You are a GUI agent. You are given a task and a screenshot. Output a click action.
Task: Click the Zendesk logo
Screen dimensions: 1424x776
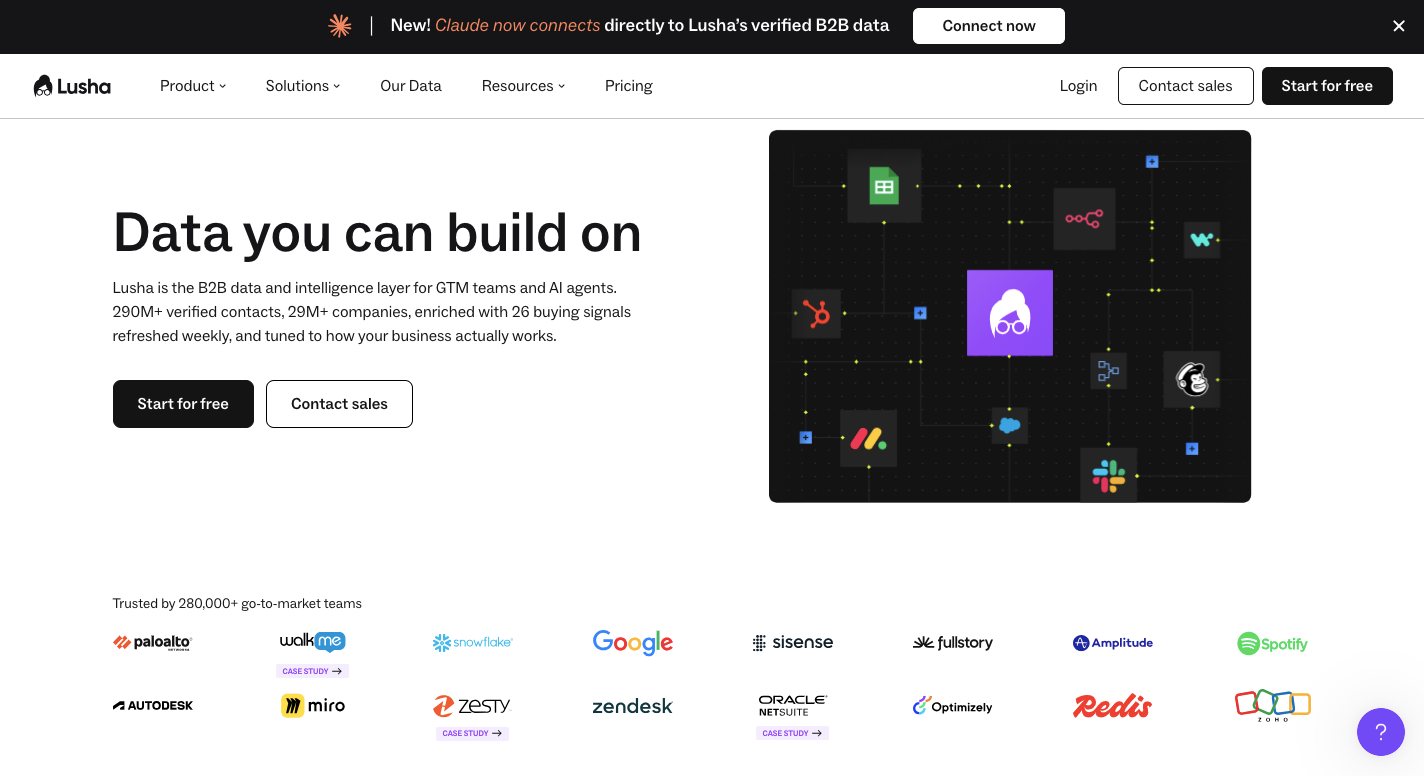coord(632,706)
